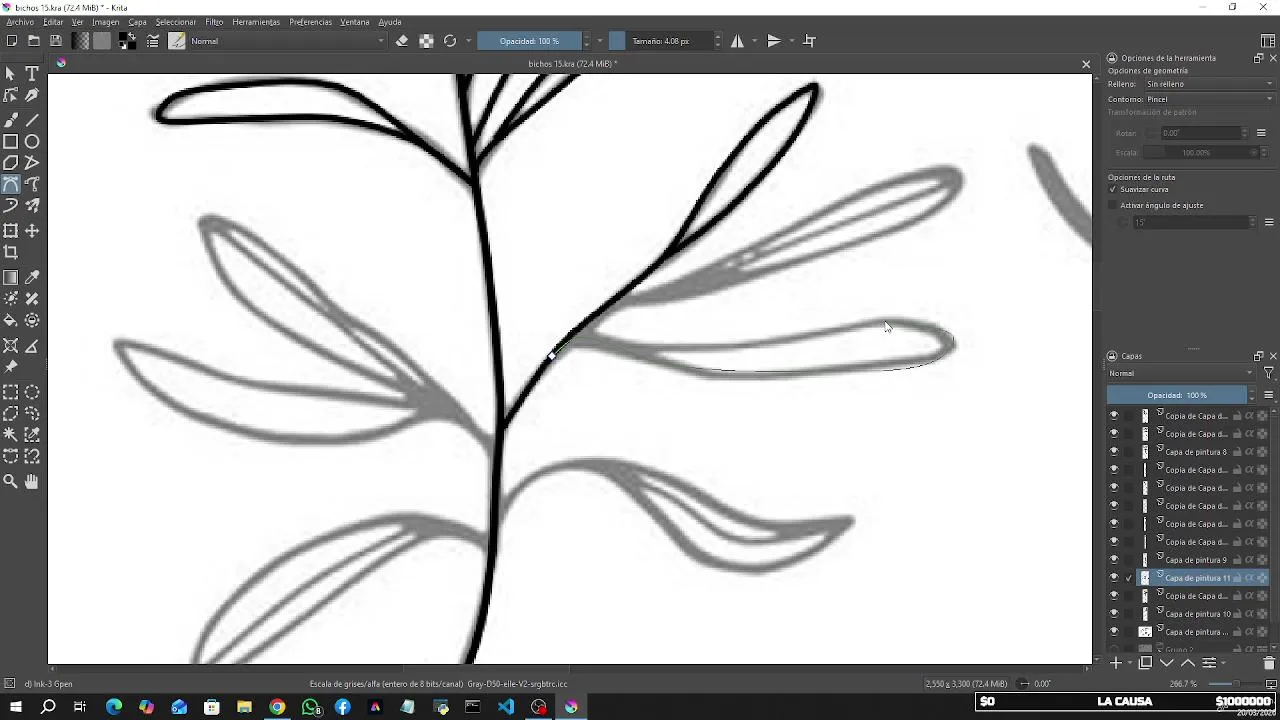Delete the selected layer
This screenshot has height=720, width=1280.
click(x=1268, y=663)
